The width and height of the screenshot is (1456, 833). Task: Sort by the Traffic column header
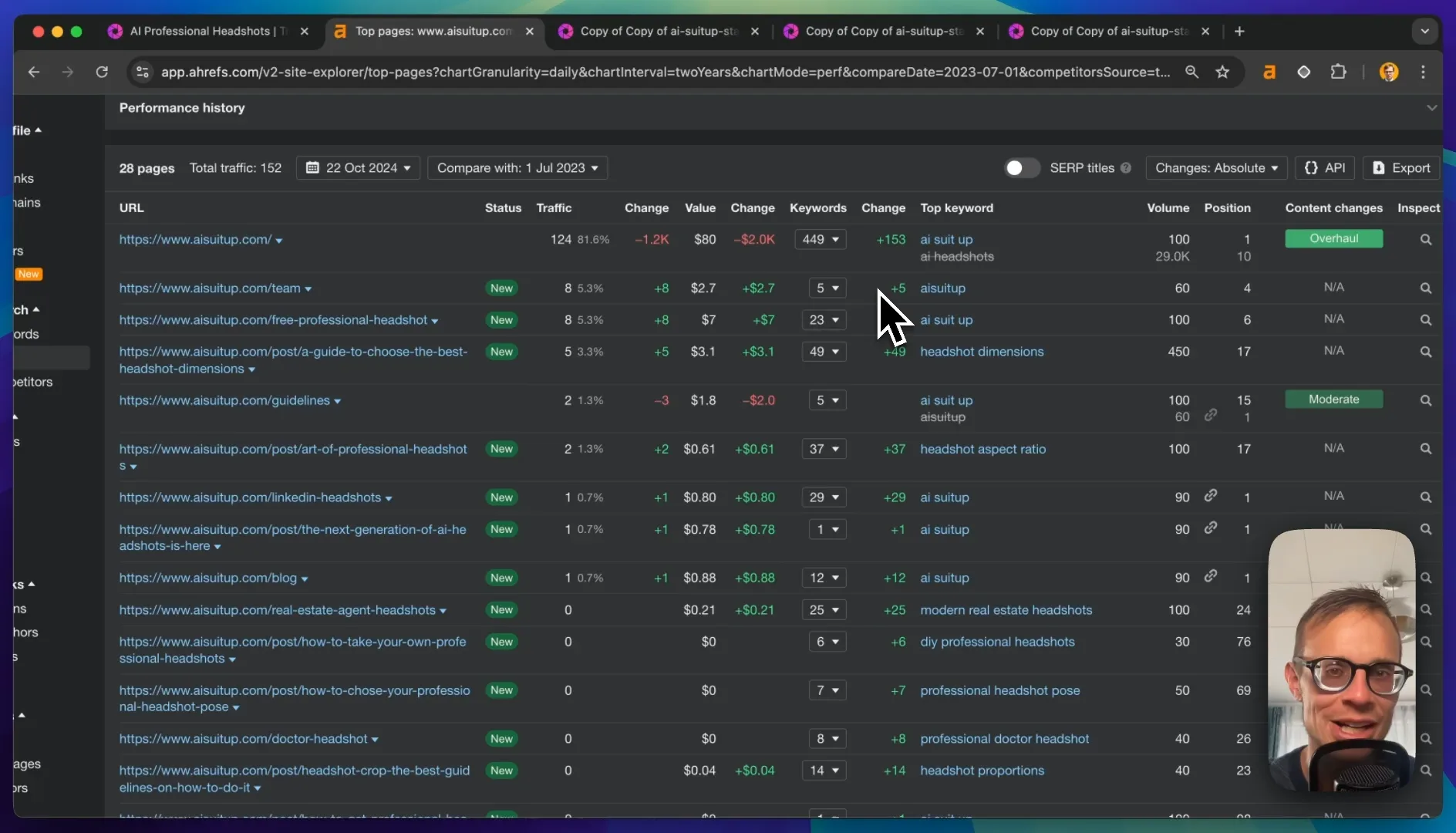(554, 208)
